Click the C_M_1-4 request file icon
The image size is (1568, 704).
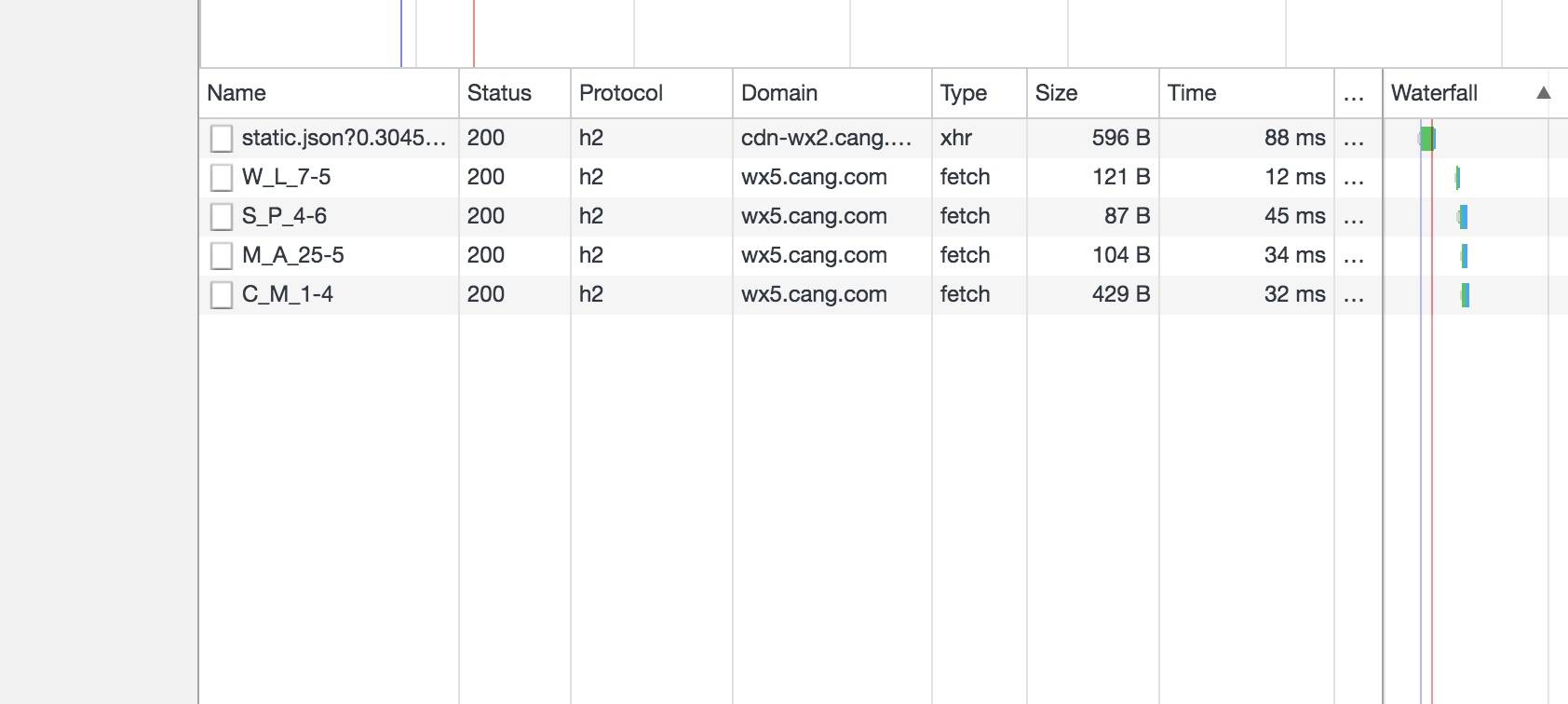point(222,295)
